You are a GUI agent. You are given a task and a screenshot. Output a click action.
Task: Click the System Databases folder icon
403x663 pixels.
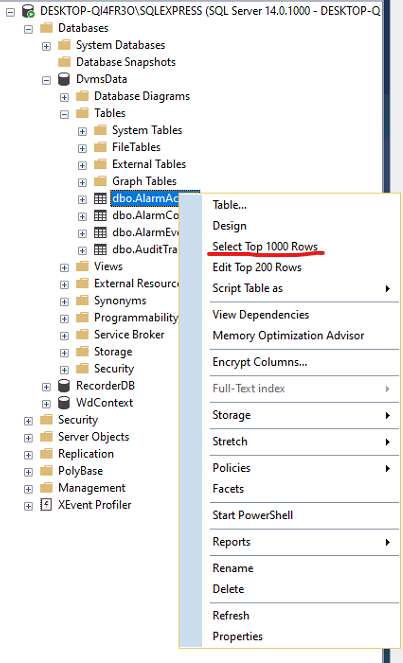pos(64,45)
